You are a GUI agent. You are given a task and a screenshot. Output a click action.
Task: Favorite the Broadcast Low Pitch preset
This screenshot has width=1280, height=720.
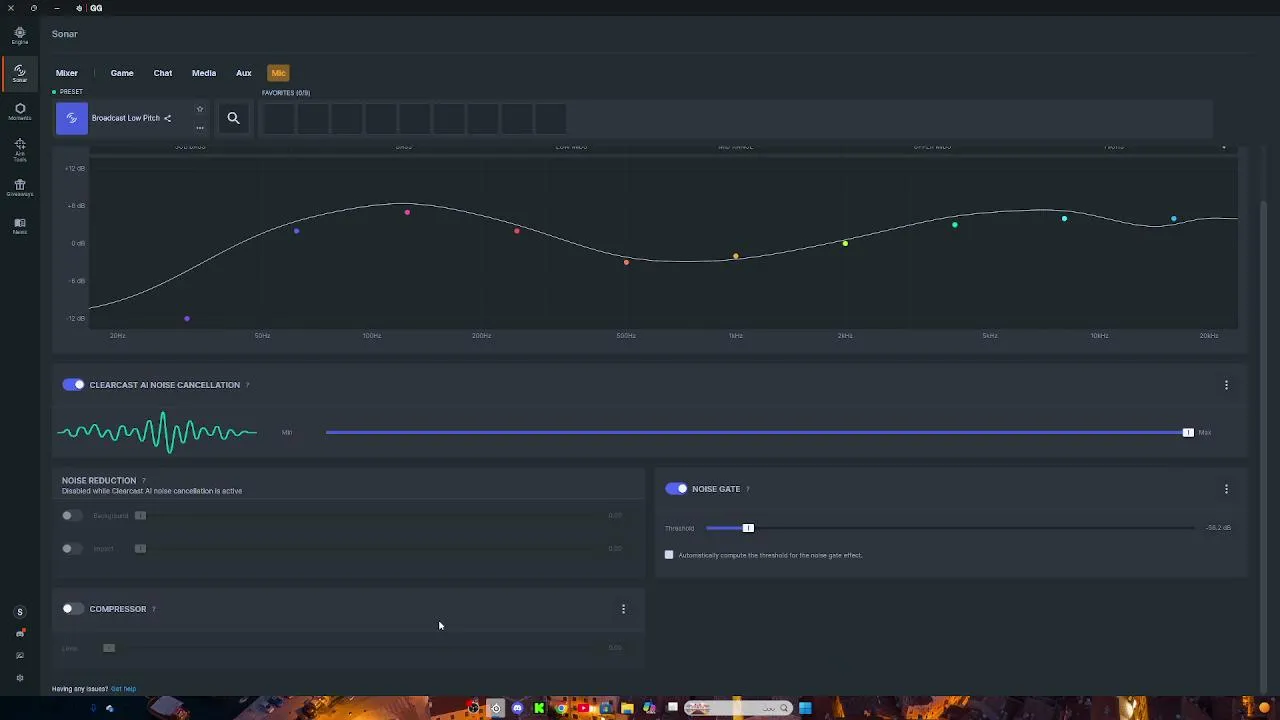coord(200,109)
